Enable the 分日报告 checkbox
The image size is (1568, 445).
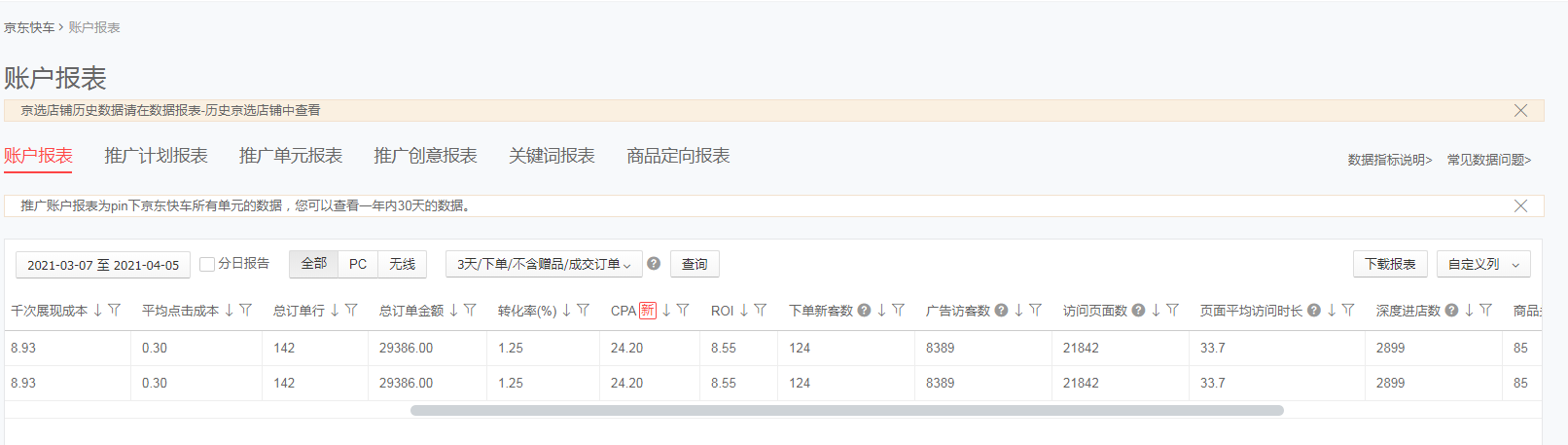[x=206, y=264]
